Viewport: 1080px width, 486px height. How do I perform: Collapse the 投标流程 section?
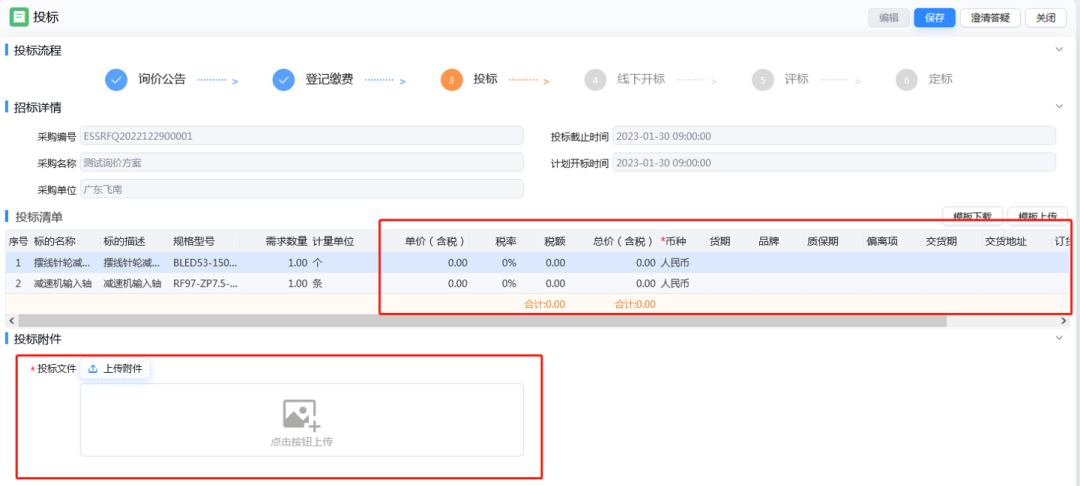pos(1060,49)
